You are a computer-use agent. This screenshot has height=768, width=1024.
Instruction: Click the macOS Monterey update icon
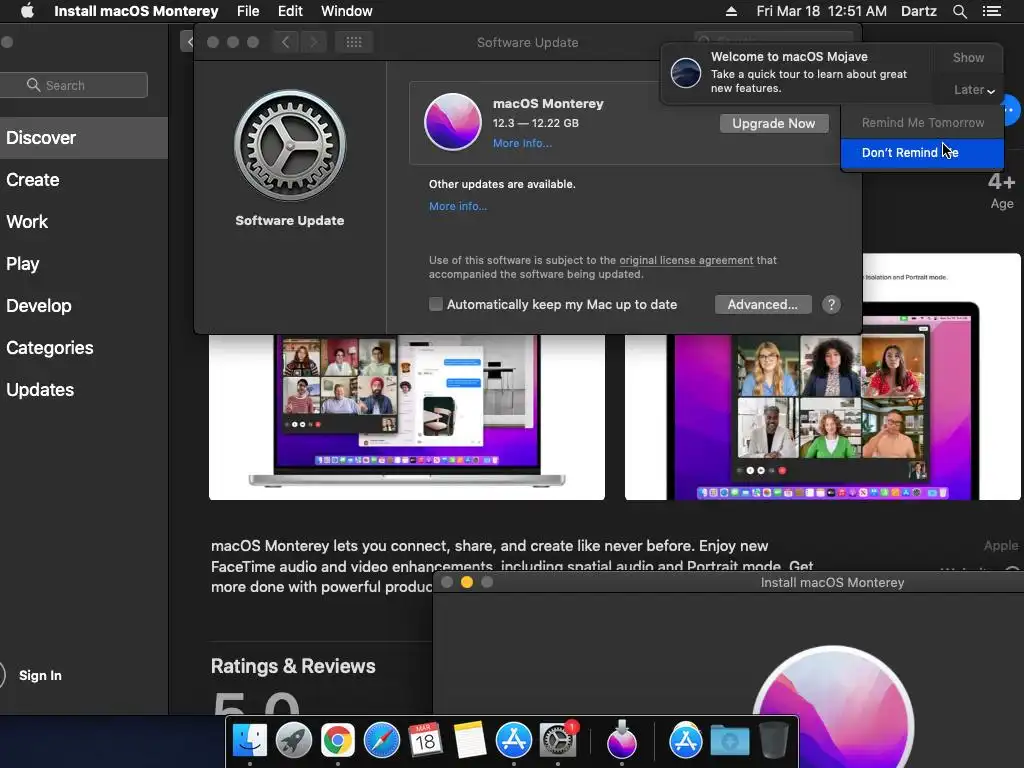pyautogui.click(x=453, y=121)
